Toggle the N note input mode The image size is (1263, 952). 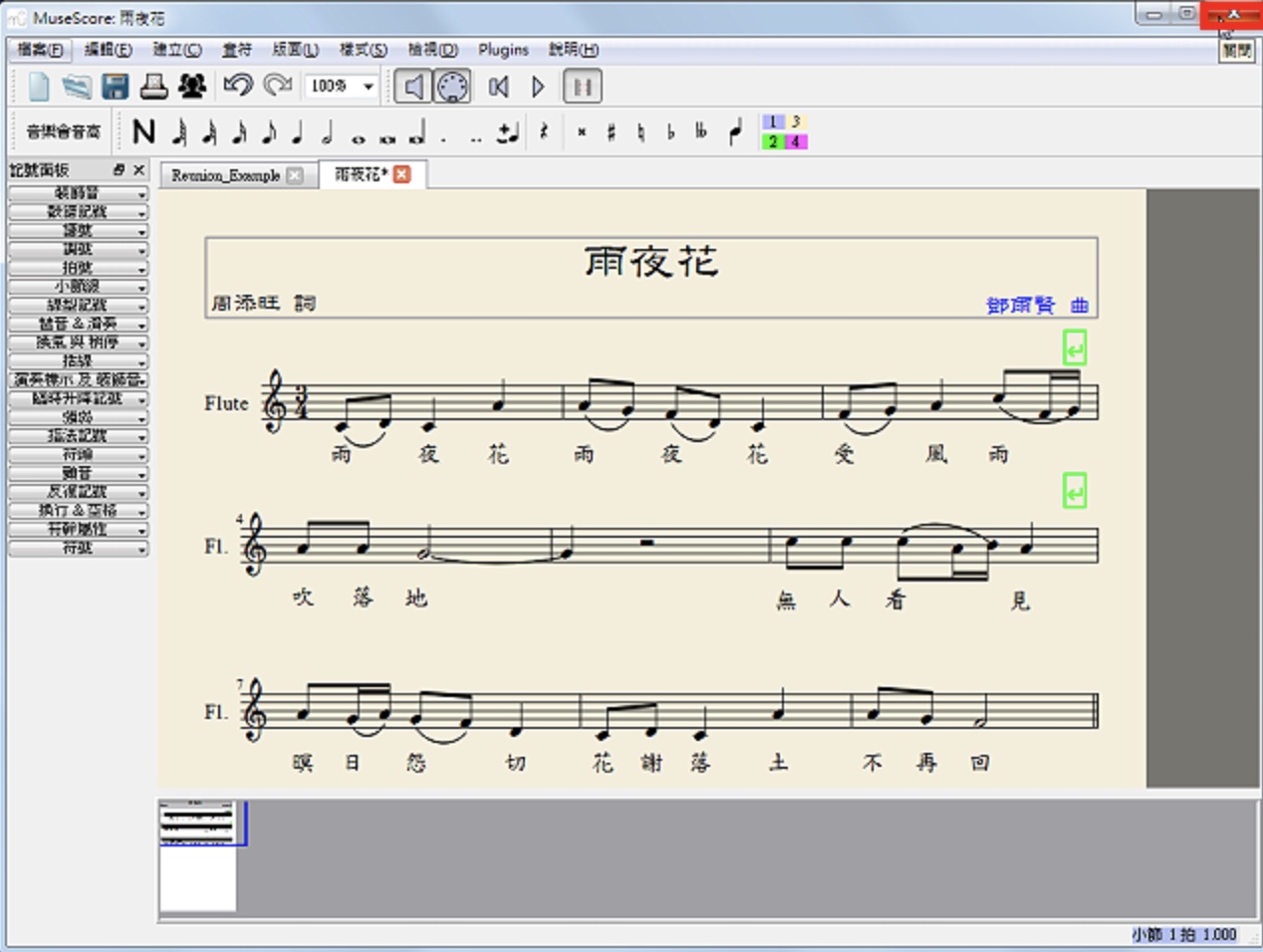[144, 131]
